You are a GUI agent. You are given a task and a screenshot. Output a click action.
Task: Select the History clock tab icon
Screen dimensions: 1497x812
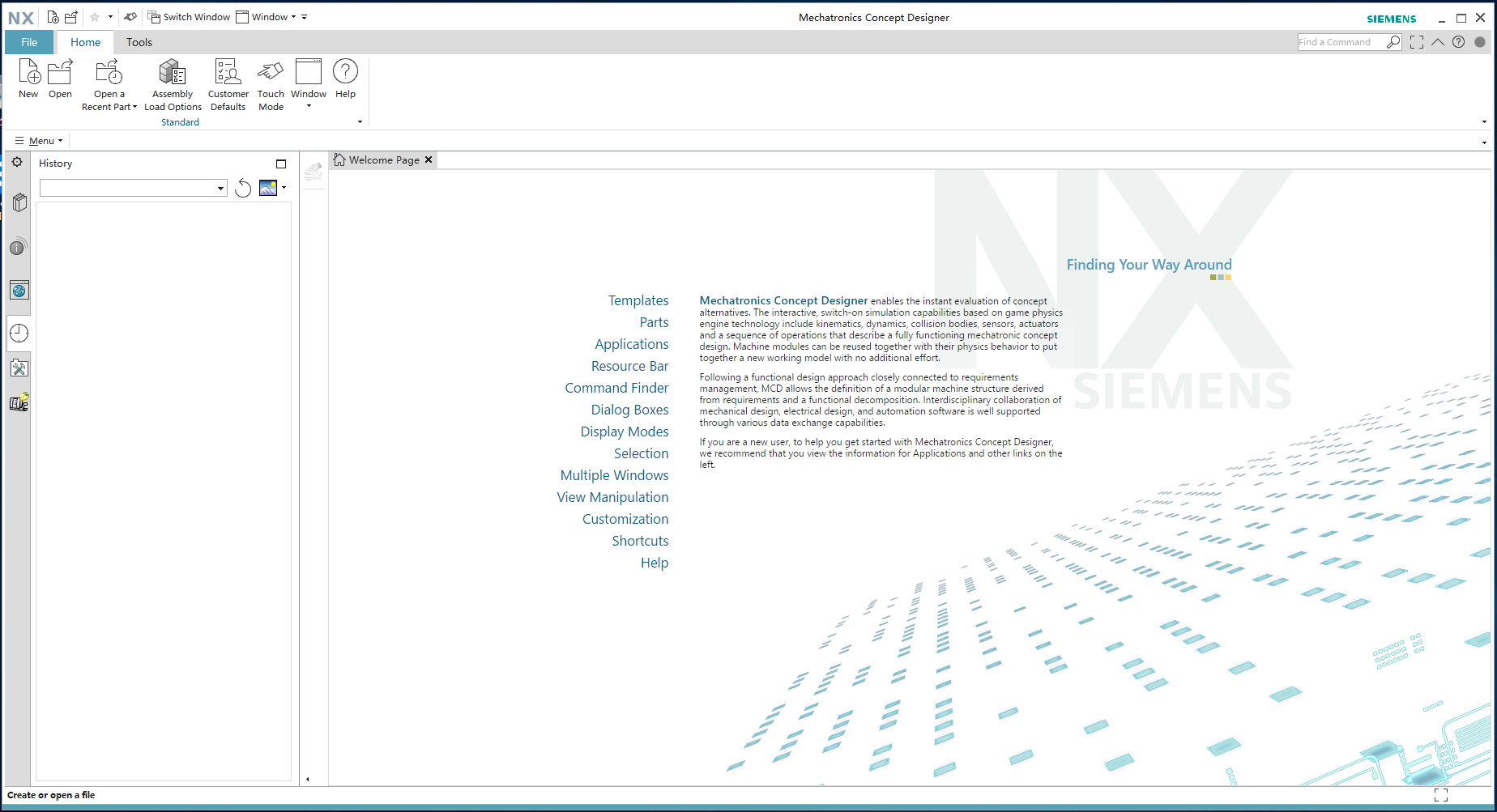click(19, 333)
